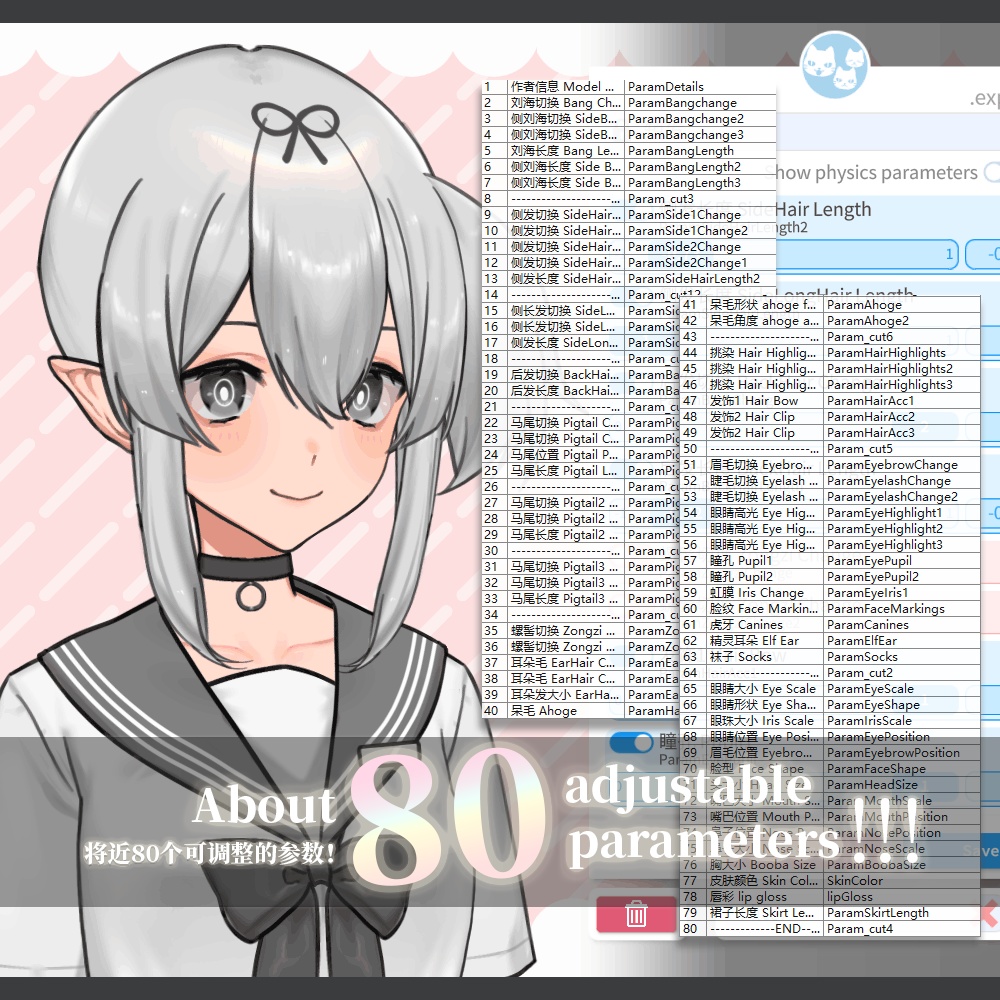Select the ParamHairHighlights2 cell
Image resolution: width=1000 pixels, height=1000 pixels.
pyautogui.click(x=902, y=369)
